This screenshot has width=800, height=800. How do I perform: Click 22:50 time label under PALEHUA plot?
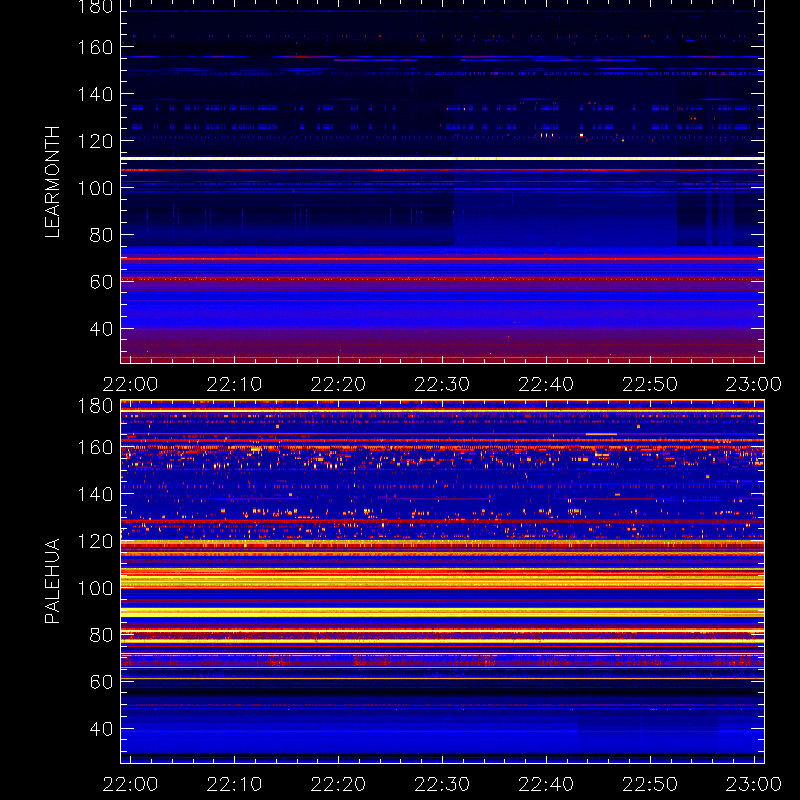(x=650, y=784)
